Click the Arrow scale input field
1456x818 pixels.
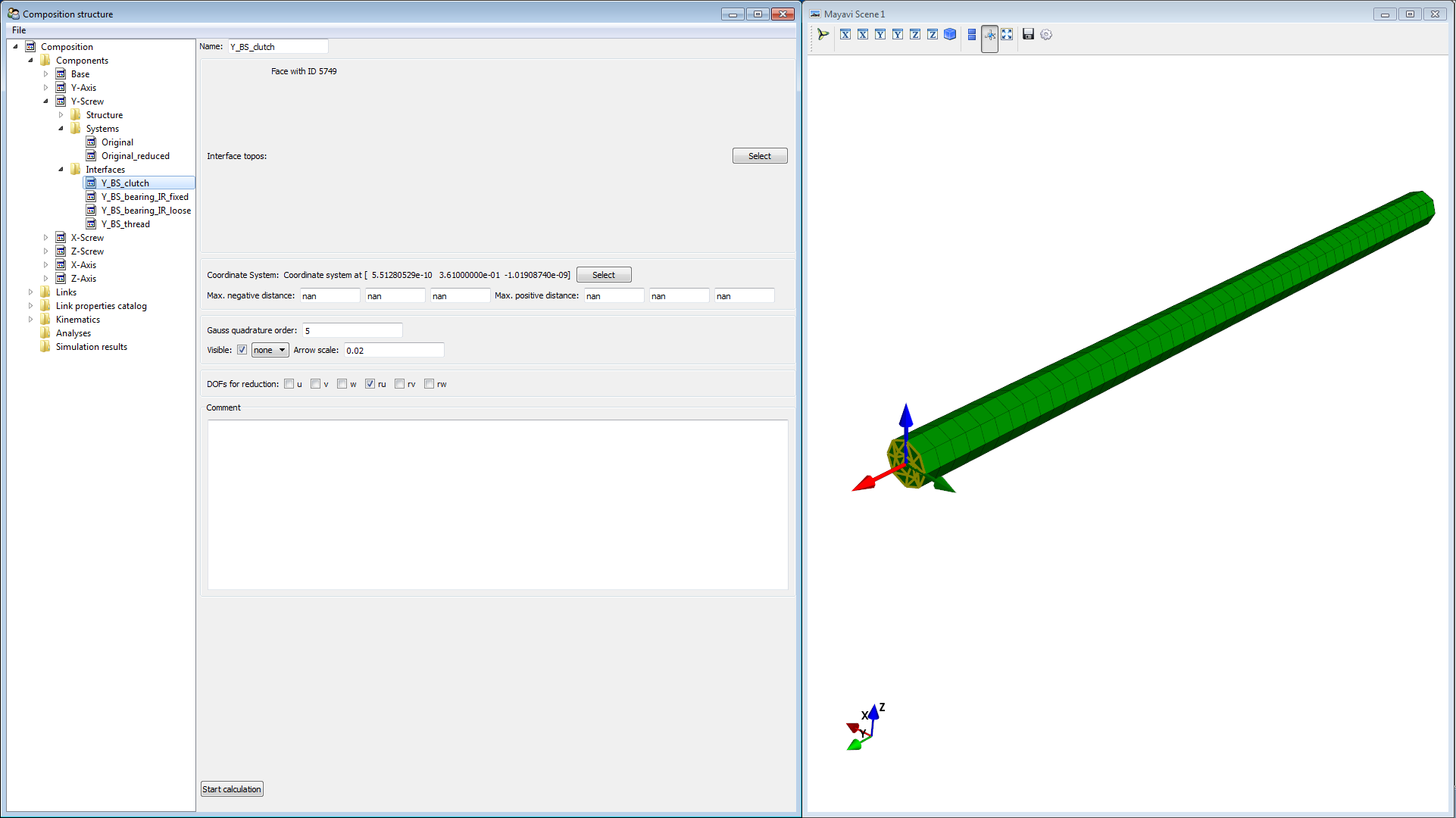(394, 350)
